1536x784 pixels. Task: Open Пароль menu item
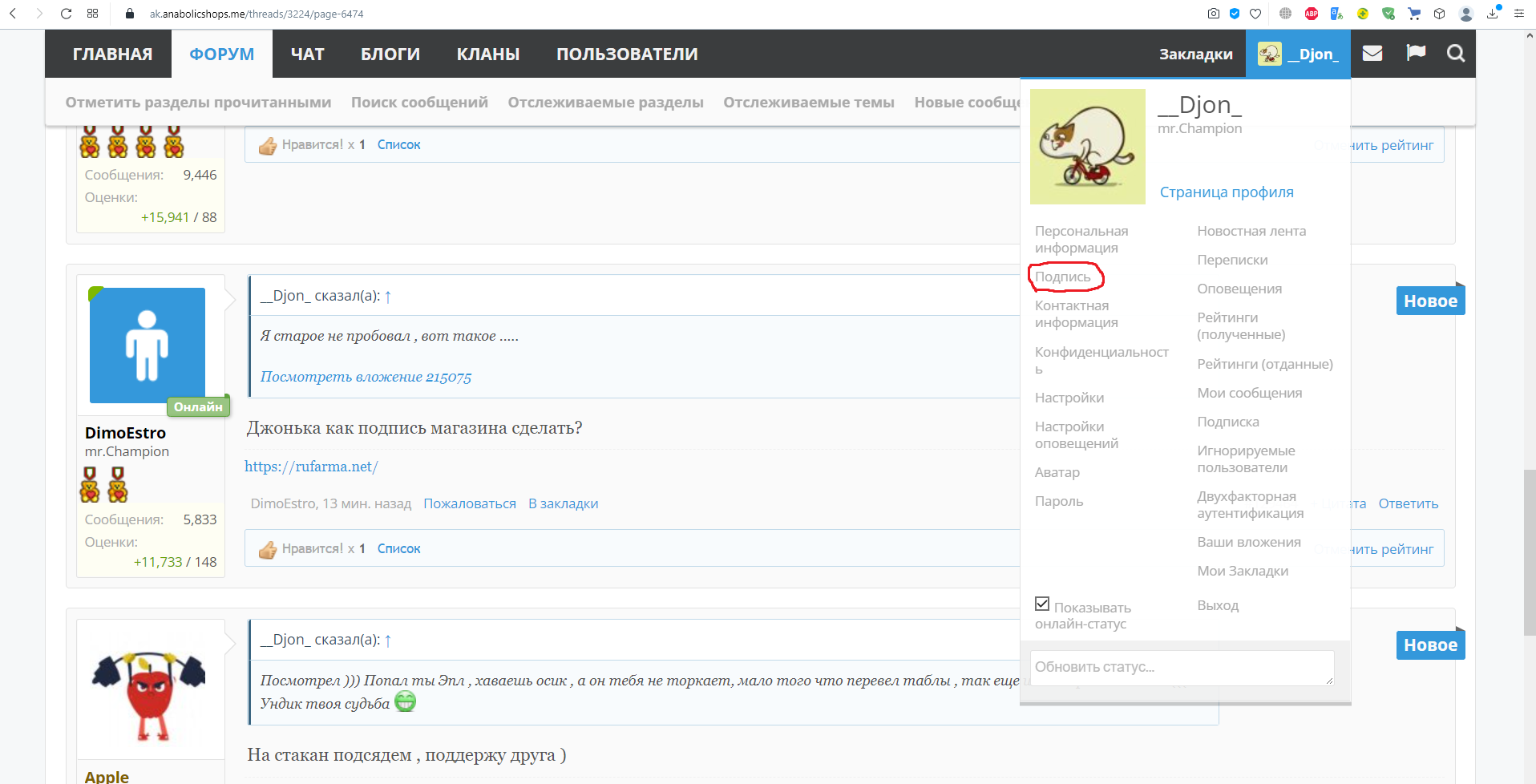1059,502
